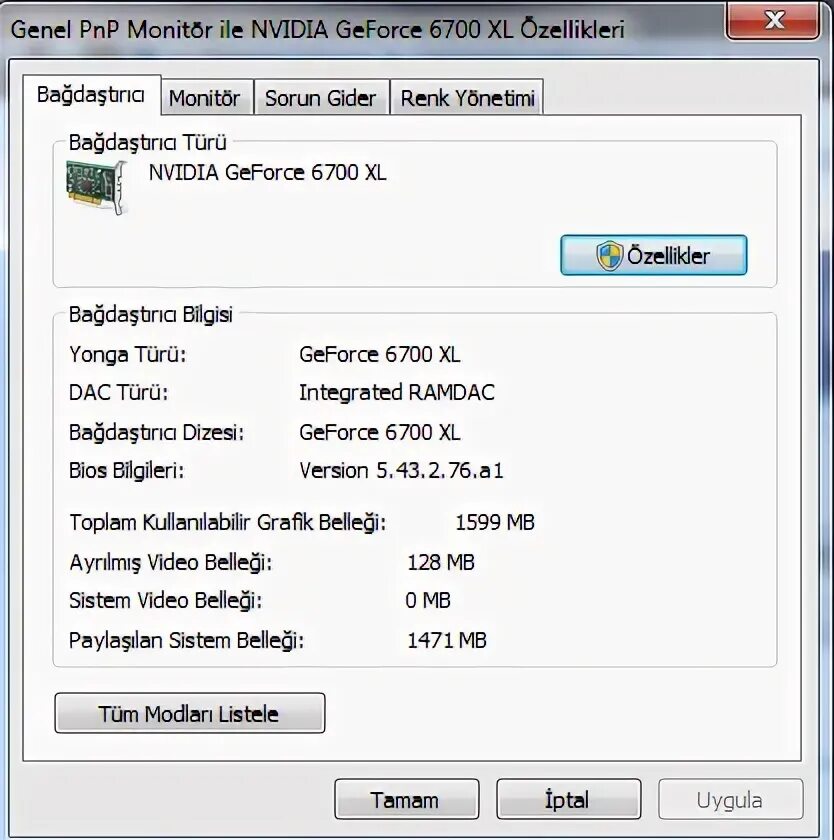Click the 'Yonga Türü:' label
834x840 pixels.
click(127, 355)
